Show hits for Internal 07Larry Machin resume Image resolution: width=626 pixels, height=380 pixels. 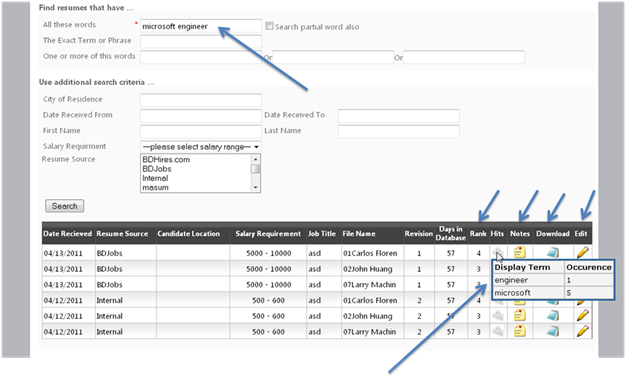pyautogui.click(x=497, y=331)
